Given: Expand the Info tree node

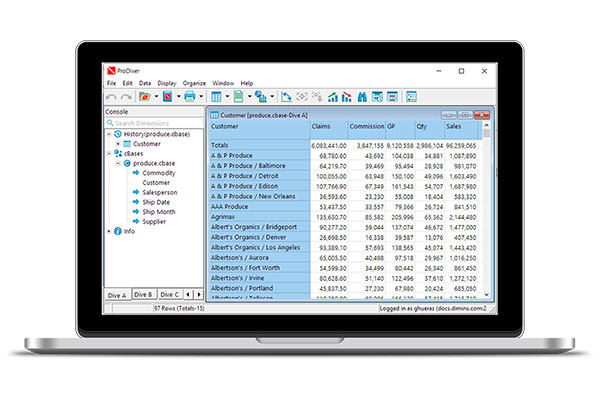Looking at the screenshot, I should pos(109,231).
